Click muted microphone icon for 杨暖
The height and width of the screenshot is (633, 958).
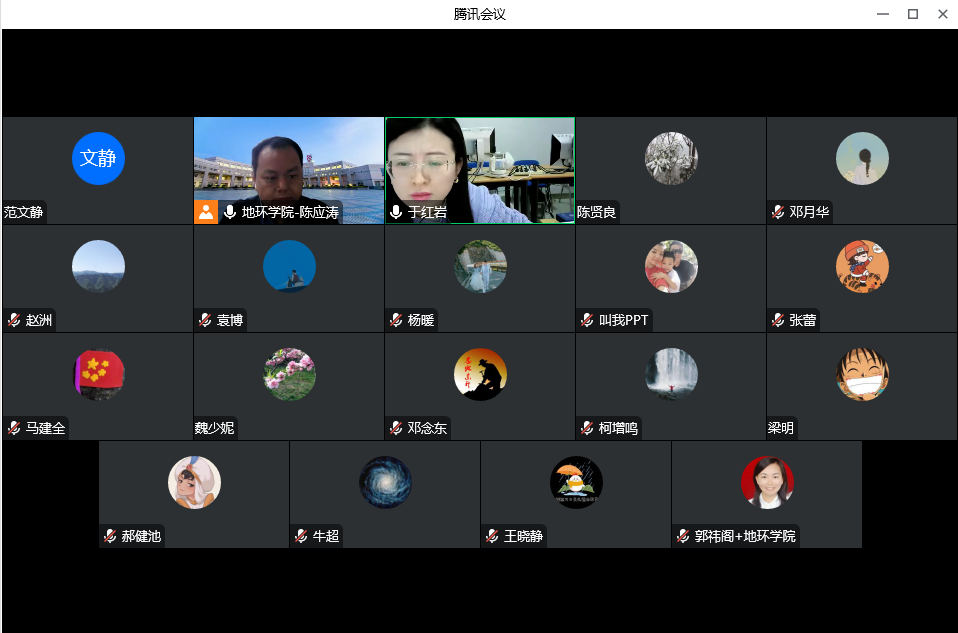pos(396,320)
